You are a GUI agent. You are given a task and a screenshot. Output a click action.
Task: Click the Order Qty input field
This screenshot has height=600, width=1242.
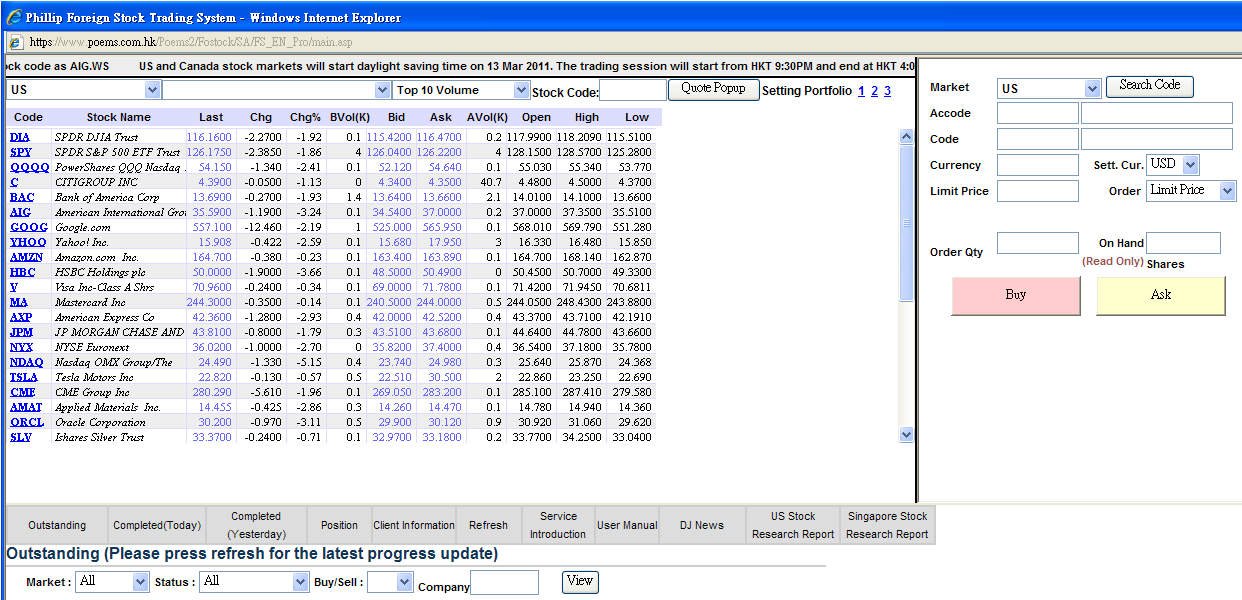(x=1037, y=243)
